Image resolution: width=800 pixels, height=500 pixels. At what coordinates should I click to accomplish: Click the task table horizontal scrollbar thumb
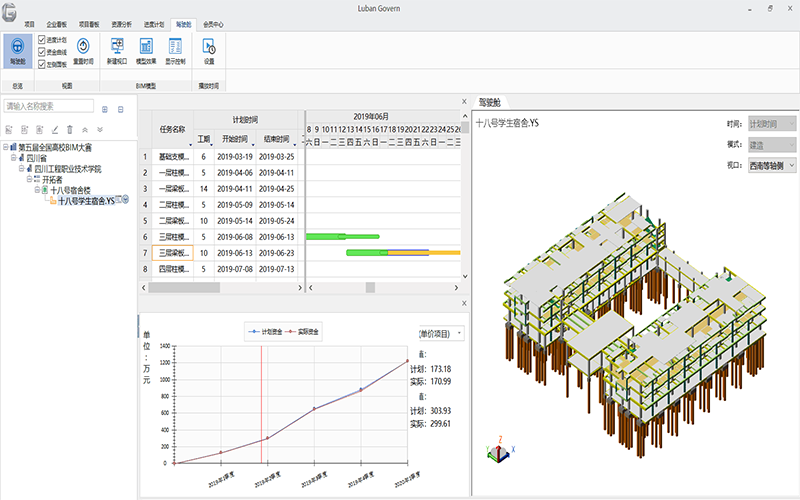pyautogui.click(x=184, y=288)
